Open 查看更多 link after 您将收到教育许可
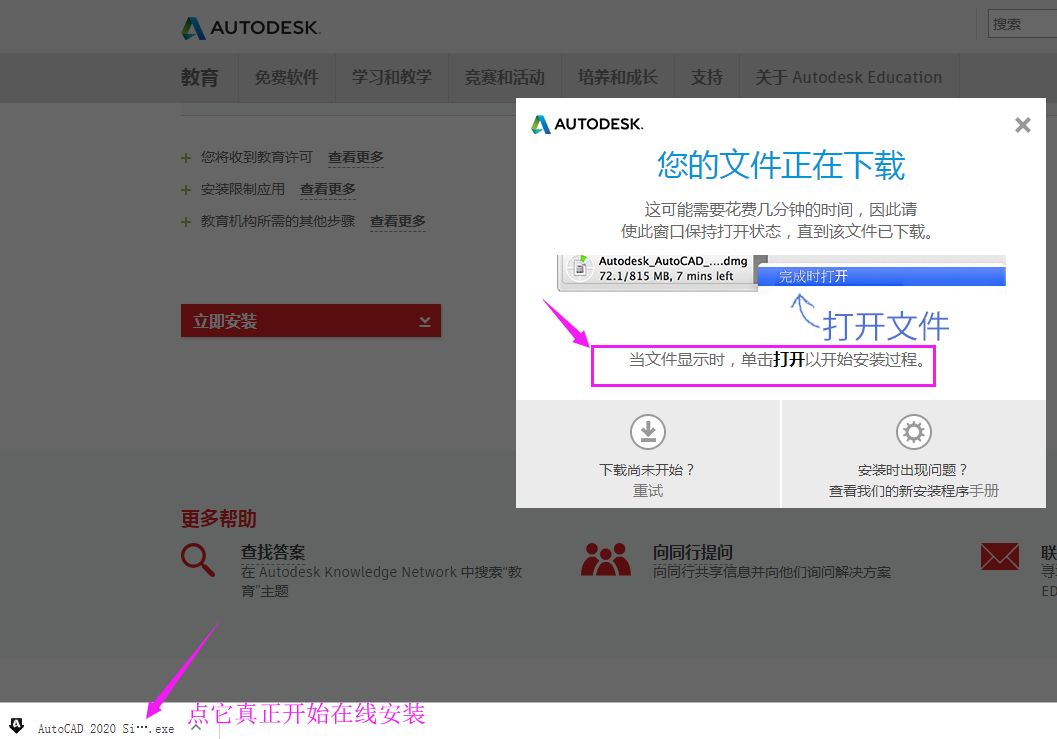 355,157
